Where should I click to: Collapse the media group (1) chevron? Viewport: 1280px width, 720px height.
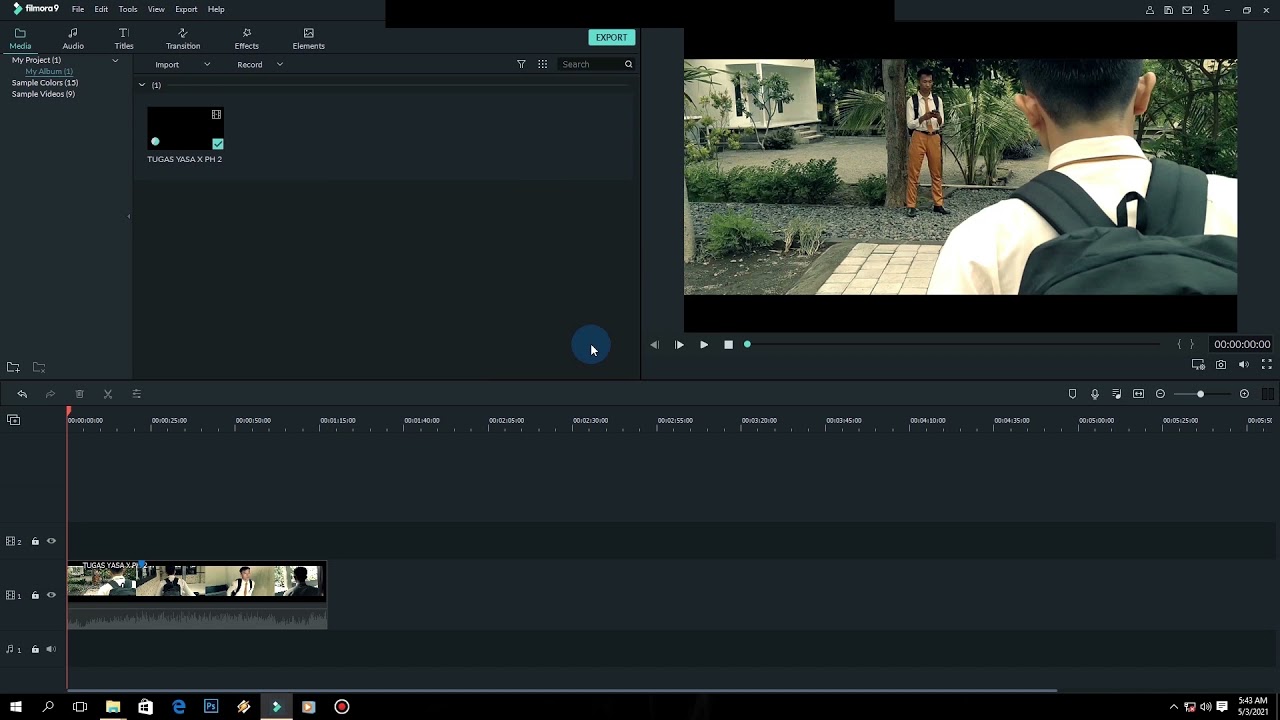[x=142, y=85]
